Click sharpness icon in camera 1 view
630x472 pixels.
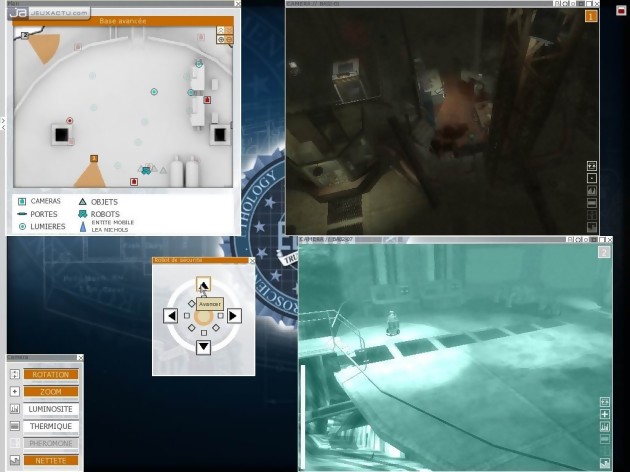point(592,228)
